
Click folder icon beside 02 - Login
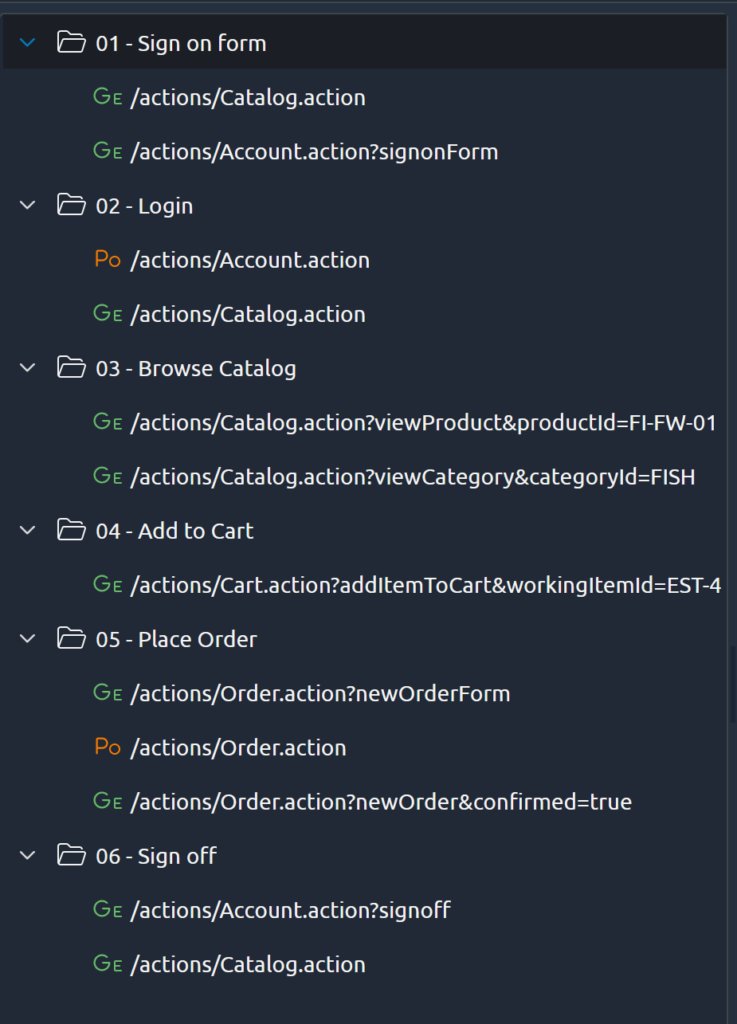71,206
